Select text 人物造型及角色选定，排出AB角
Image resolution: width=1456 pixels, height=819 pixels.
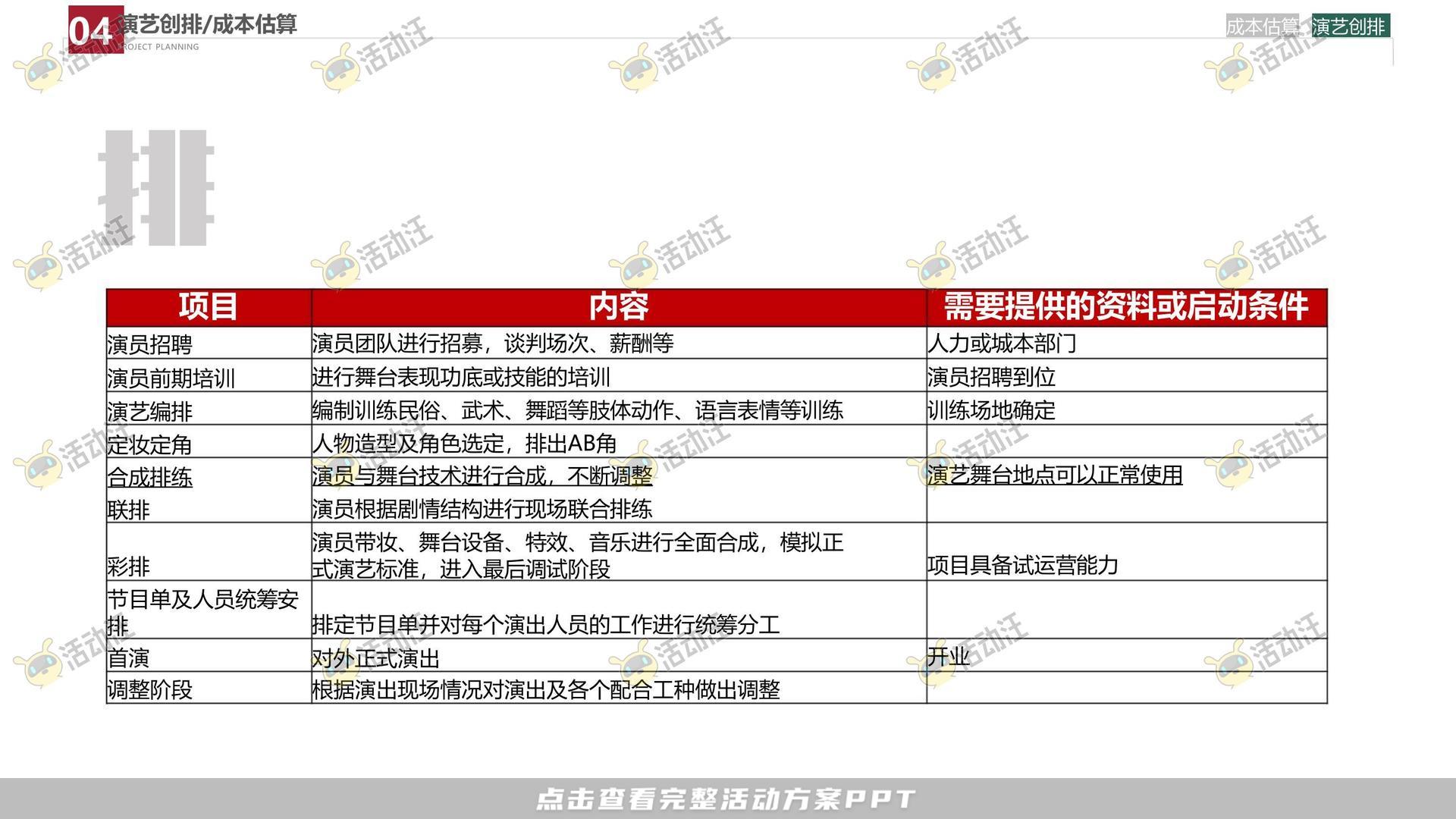[x=464, y=443]
